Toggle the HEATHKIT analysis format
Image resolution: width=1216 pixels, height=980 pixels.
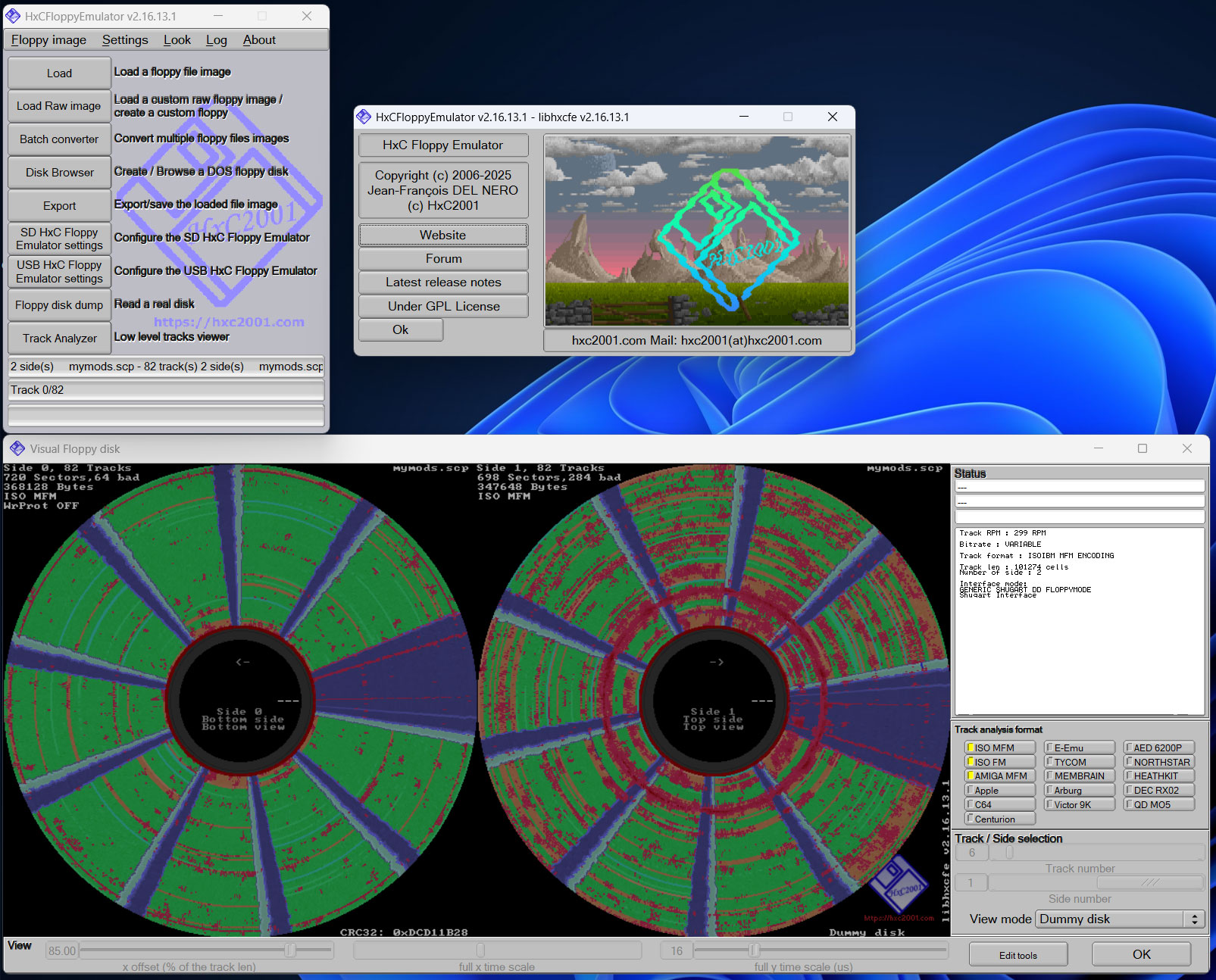pos(1159,776)
